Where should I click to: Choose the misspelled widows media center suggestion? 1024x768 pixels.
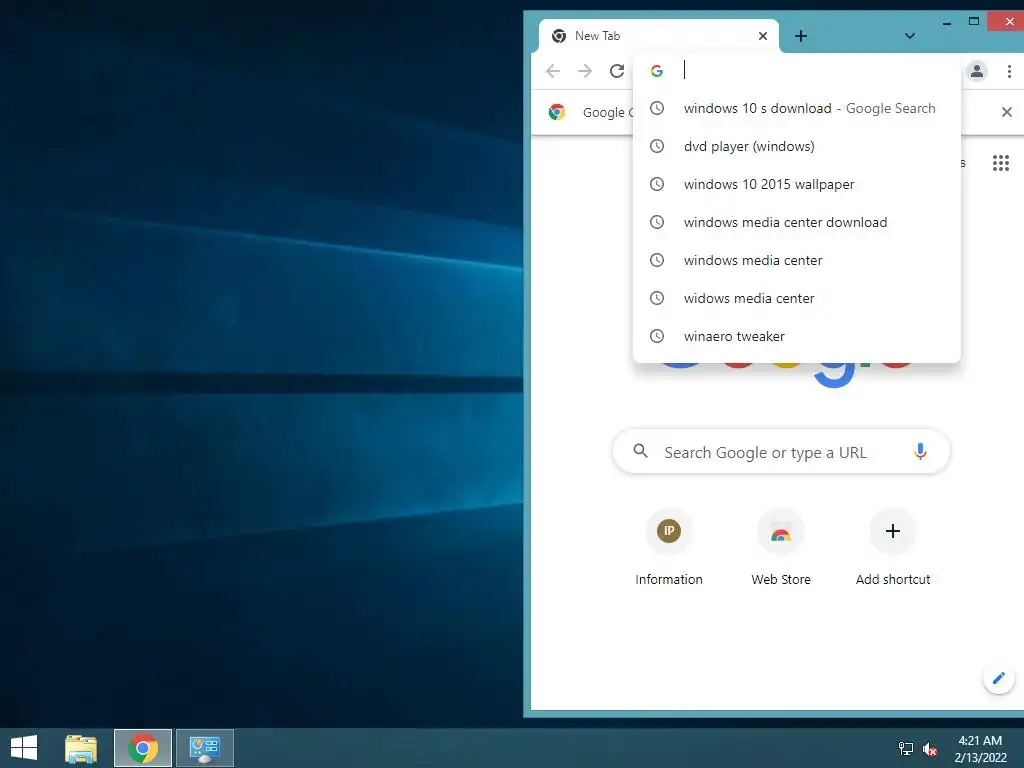pyautogui.click(x=797, y=298)
